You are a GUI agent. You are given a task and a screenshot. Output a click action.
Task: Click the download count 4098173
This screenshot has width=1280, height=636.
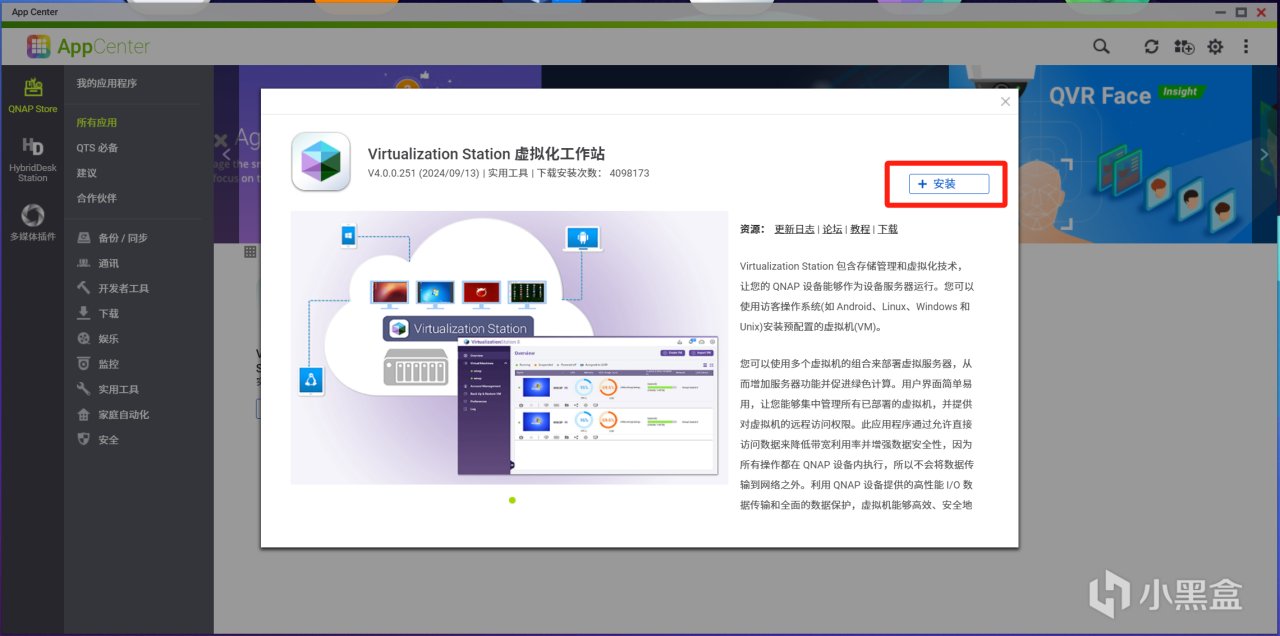tap(629, 173)
